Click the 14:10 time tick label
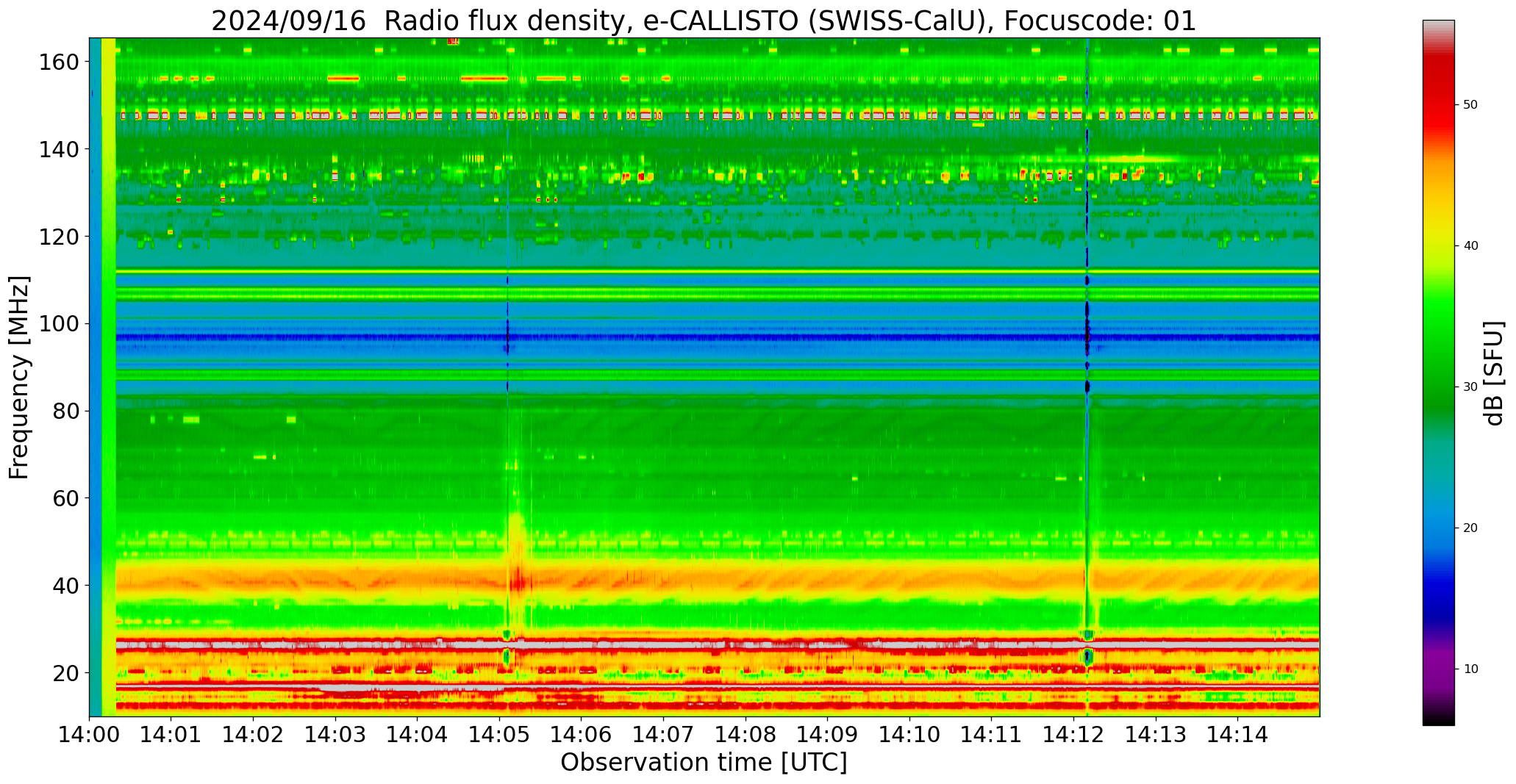The width and height of the screenshot is (1516, 784). click(x=909, y=733)
